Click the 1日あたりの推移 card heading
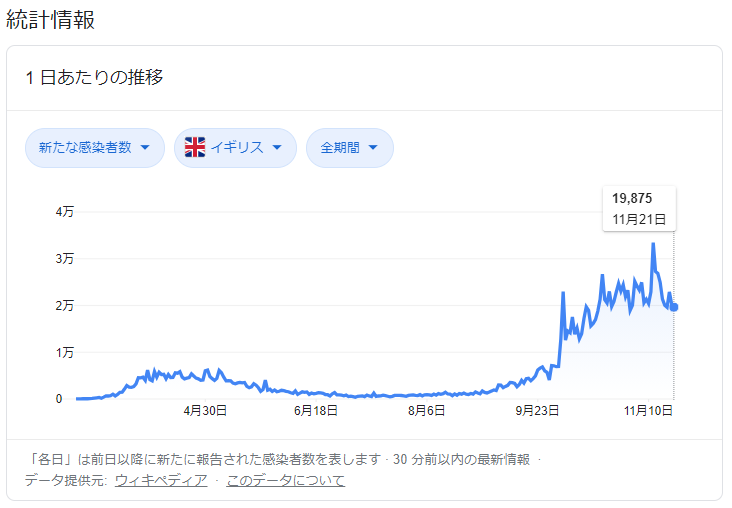 tap(95, 77)
